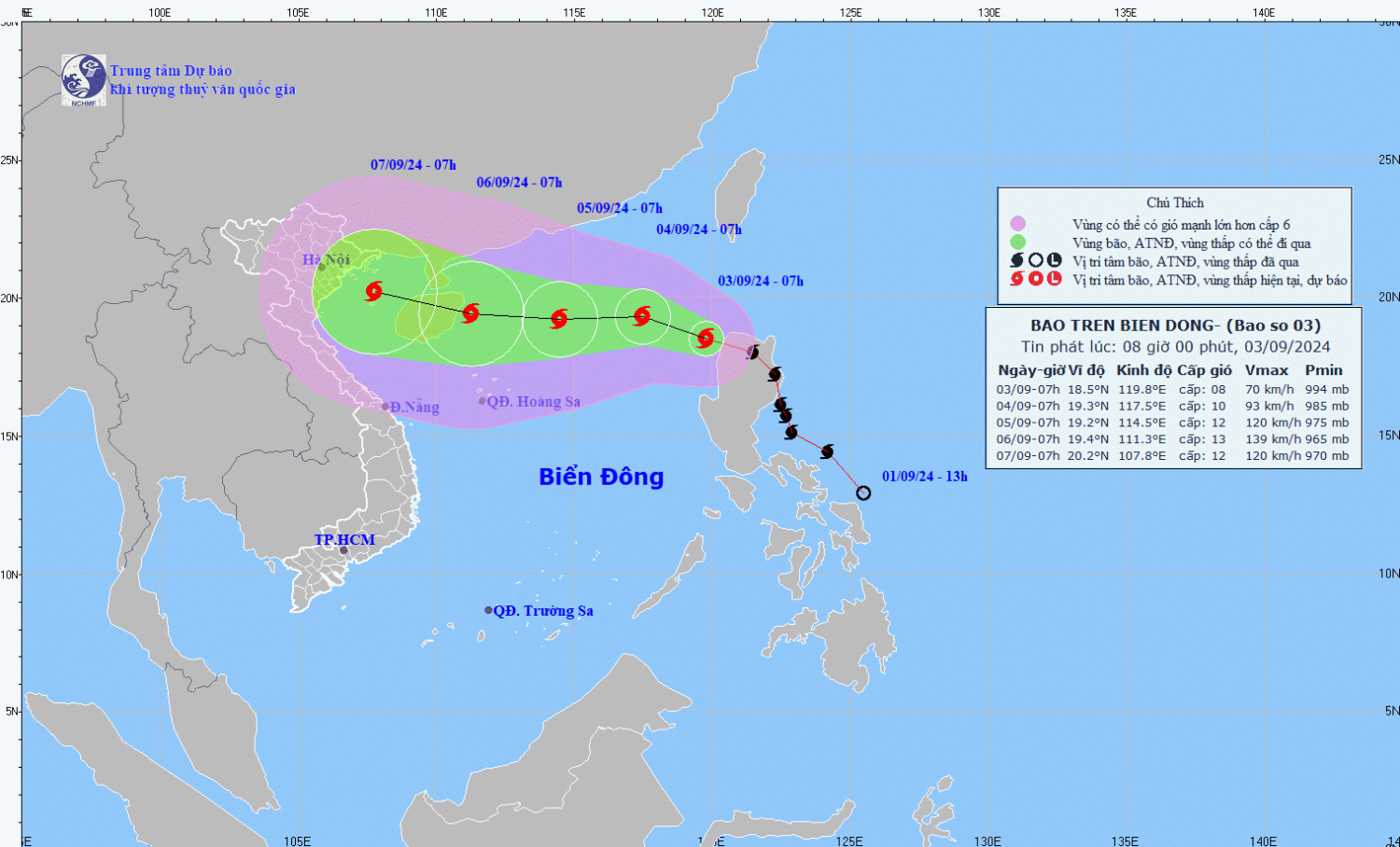This screenshot has width=1400, height=847.
Task: Select the red storm symbol in the legend
Action: point(1017,279)
